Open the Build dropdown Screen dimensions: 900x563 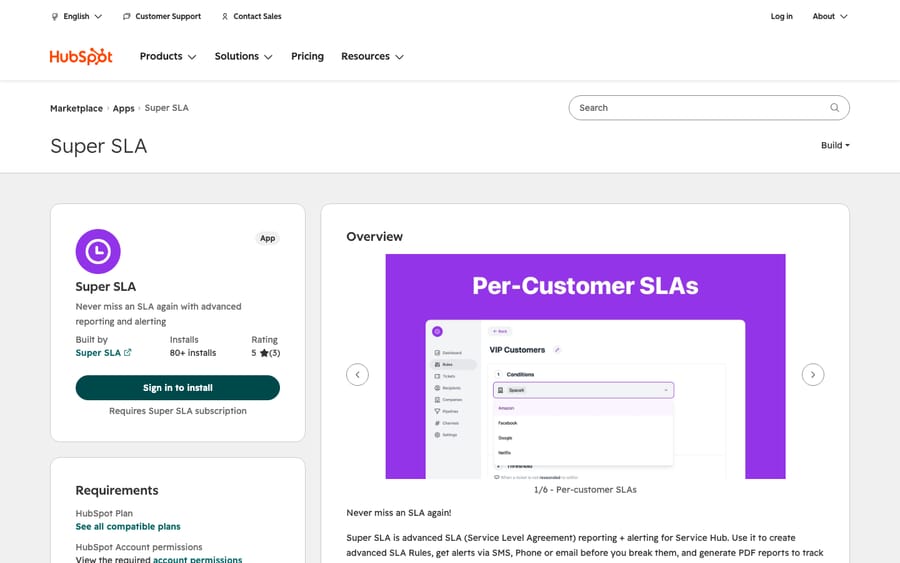(835, 145)
